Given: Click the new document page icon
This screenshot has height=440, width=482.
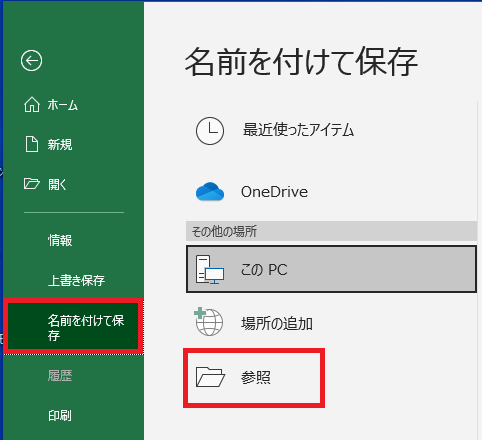Looking at the screenshot, I should (32, 144).
